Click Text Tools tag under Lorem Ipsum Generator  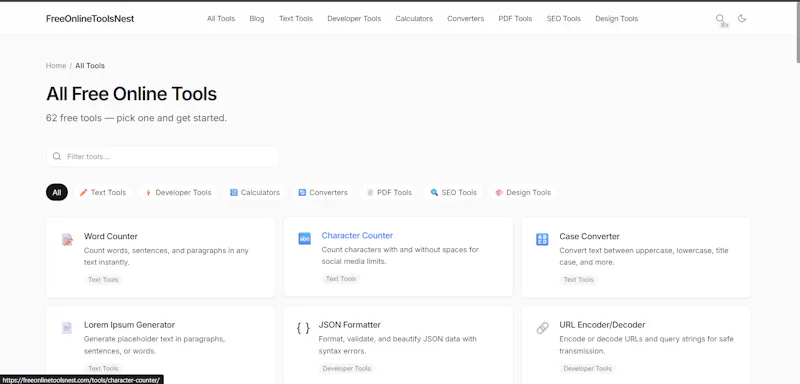click(103, 368)
